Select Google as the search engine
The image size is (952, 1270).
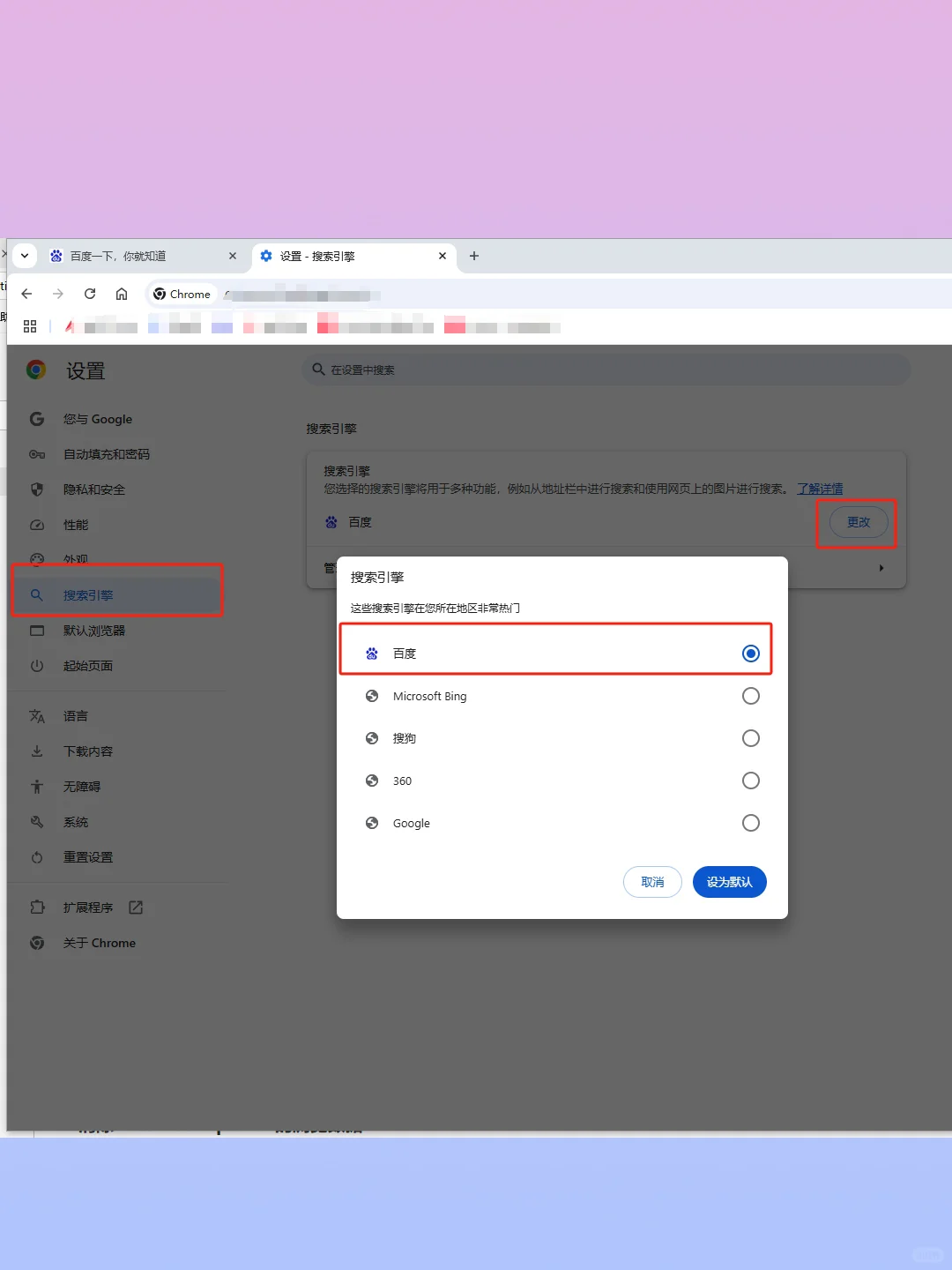(x=750, y=823)
